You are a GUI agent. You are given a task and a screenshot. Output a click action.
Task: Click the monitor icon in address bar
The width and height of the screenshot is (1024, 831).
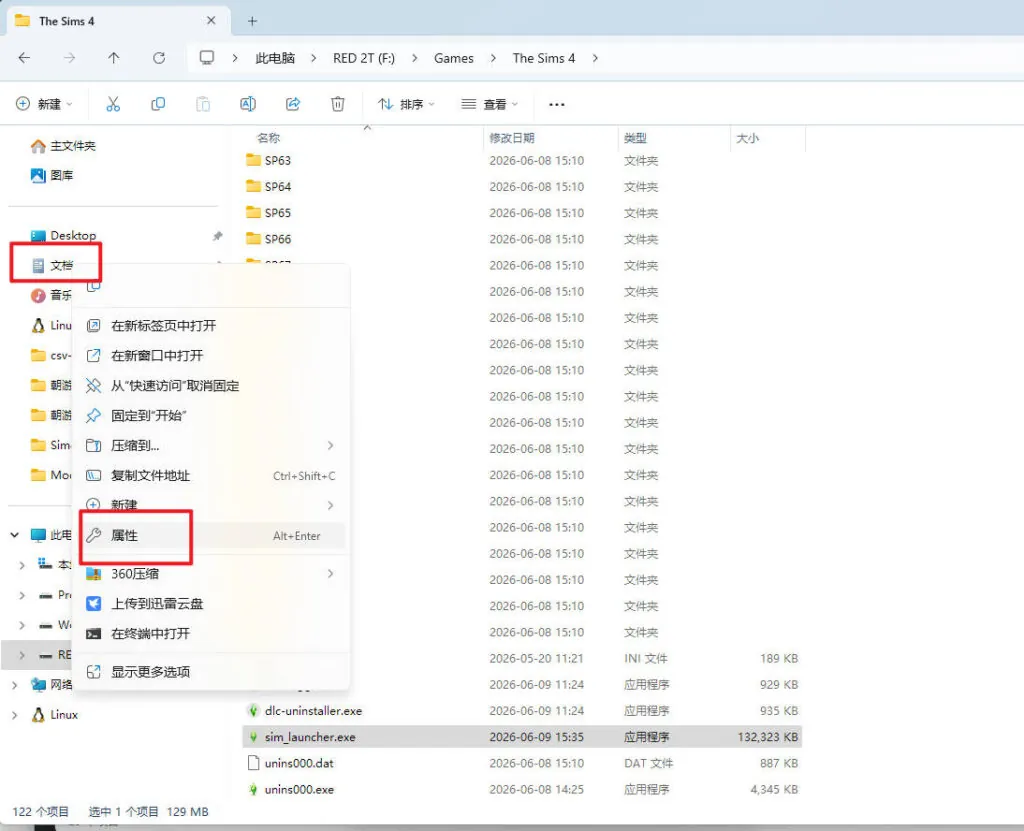click(207, 58)
